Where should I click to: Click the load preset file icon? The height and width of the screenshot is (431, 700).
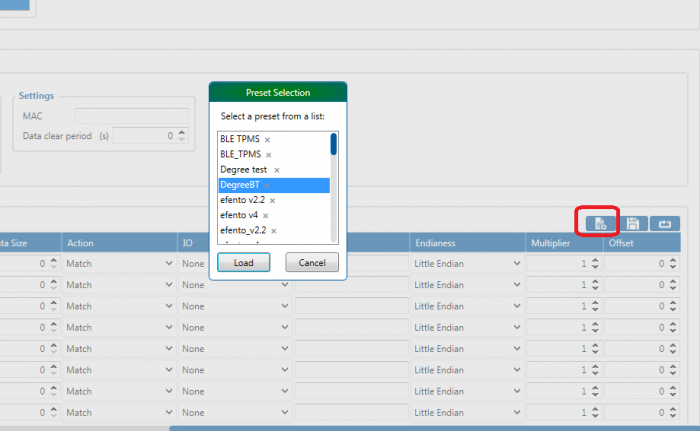tap(600, 224)
